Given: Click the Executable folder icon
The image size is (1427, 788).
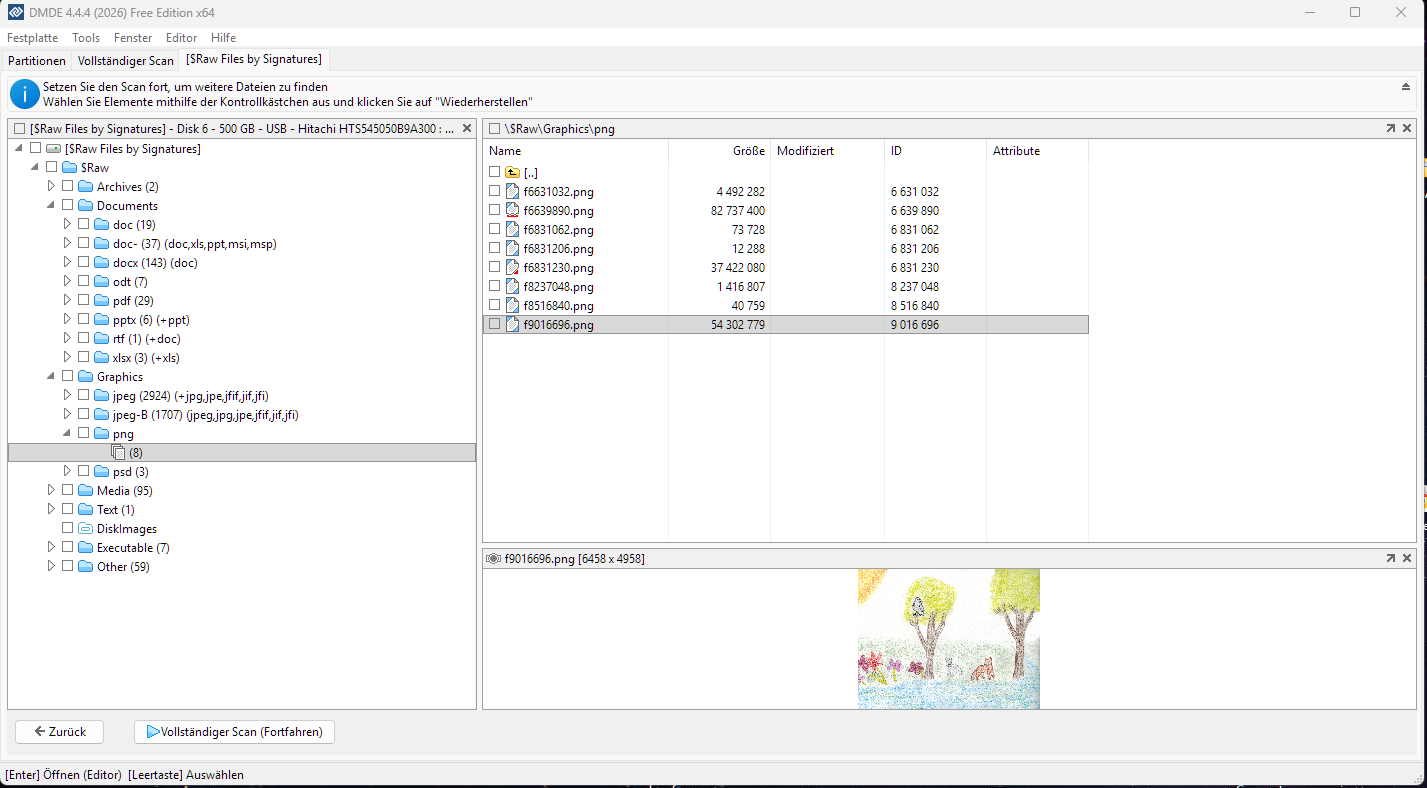Looking at the screenshot, I should (85, 547).
